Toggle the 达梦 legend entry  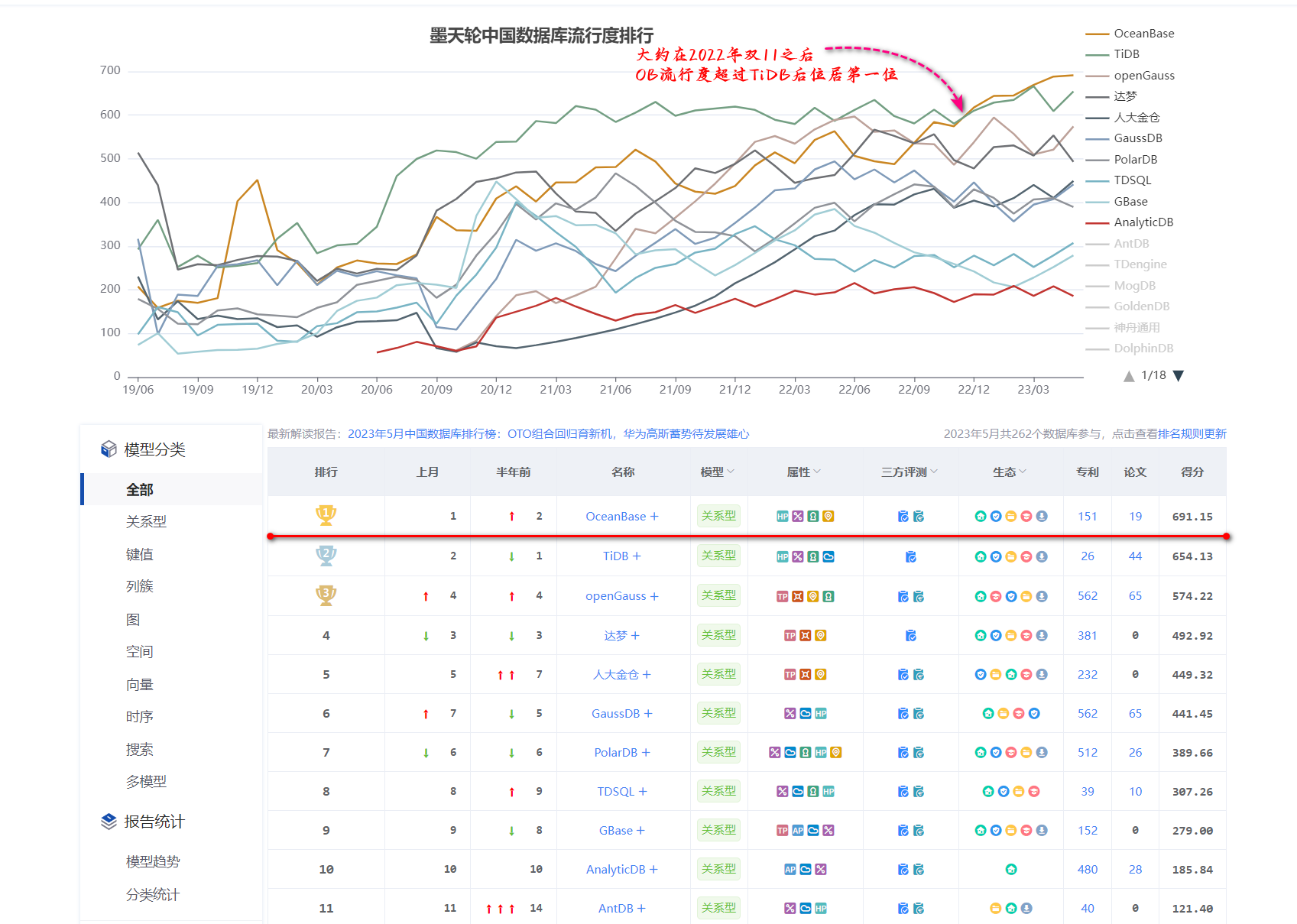click(x=1111, y=96)
